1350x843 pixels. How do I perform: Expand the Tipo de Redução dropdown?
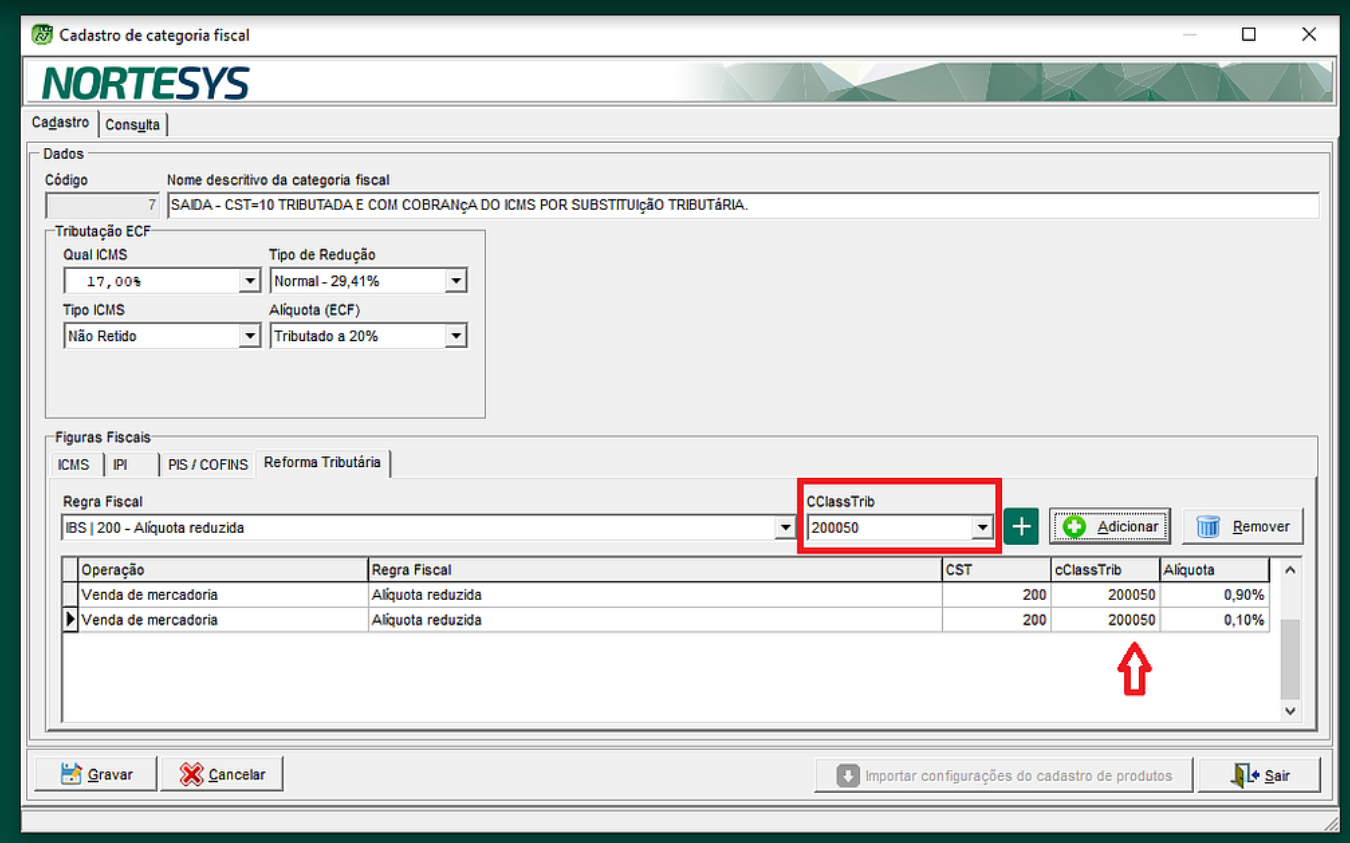456,281
